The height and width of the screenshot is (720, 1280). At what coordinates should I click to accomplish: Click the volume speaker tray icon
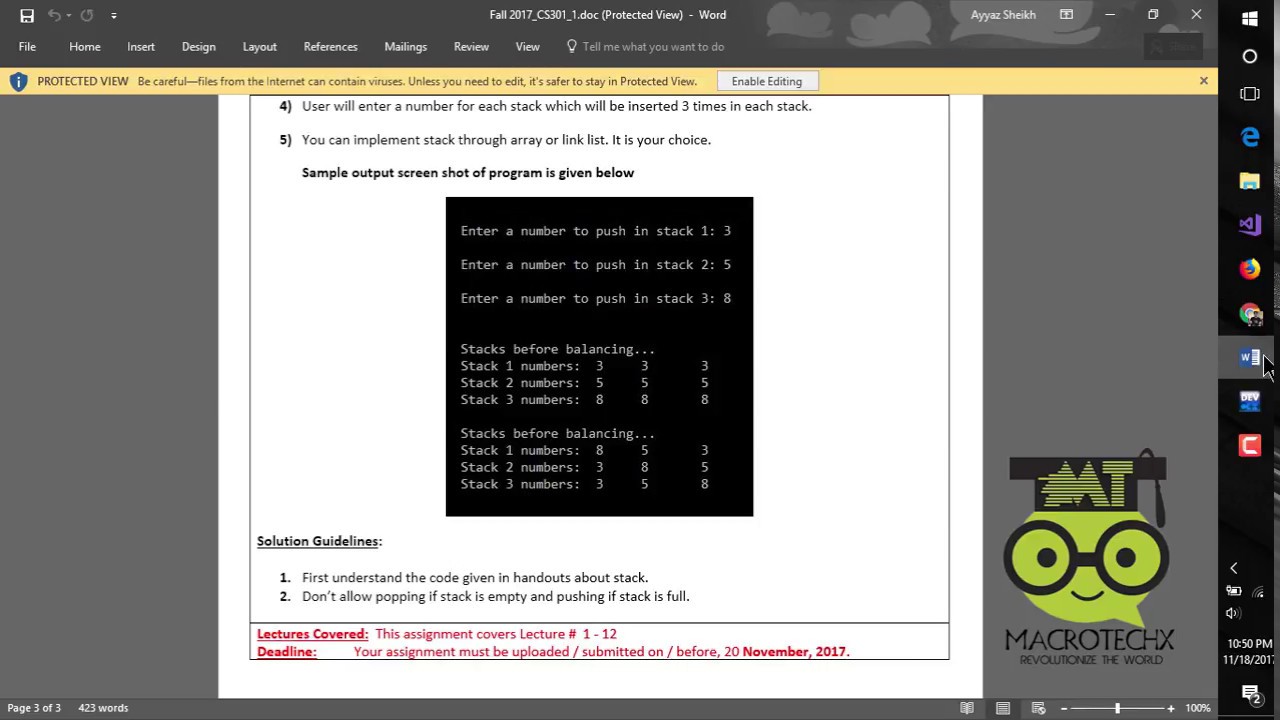[1233, 613]
